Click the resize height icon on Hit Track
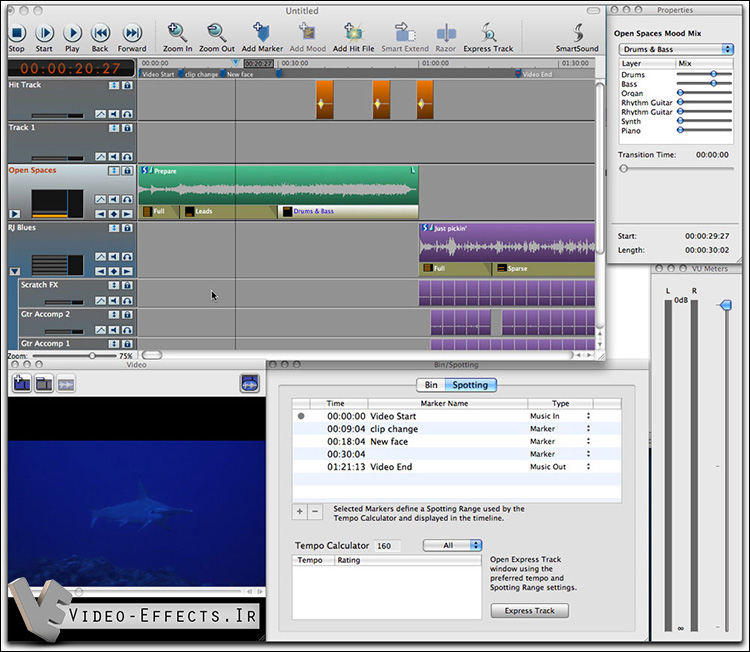Viewport: 750px width, 652px height. [114, 85]
